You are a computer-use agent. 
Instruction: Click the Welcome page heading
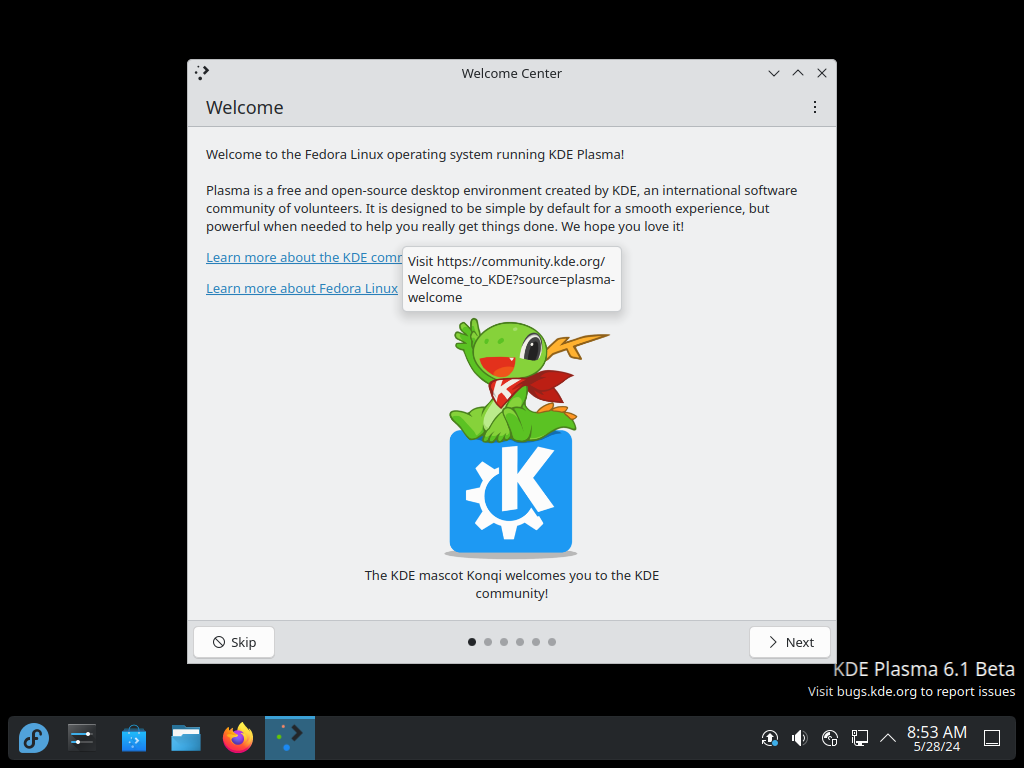pos(244,107)
